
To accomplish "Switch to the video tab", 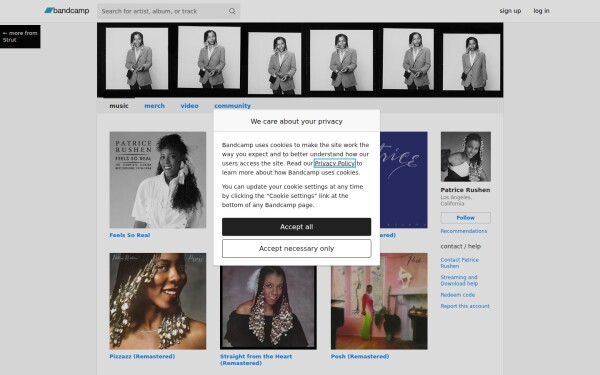I will click(x=189, y=106).
